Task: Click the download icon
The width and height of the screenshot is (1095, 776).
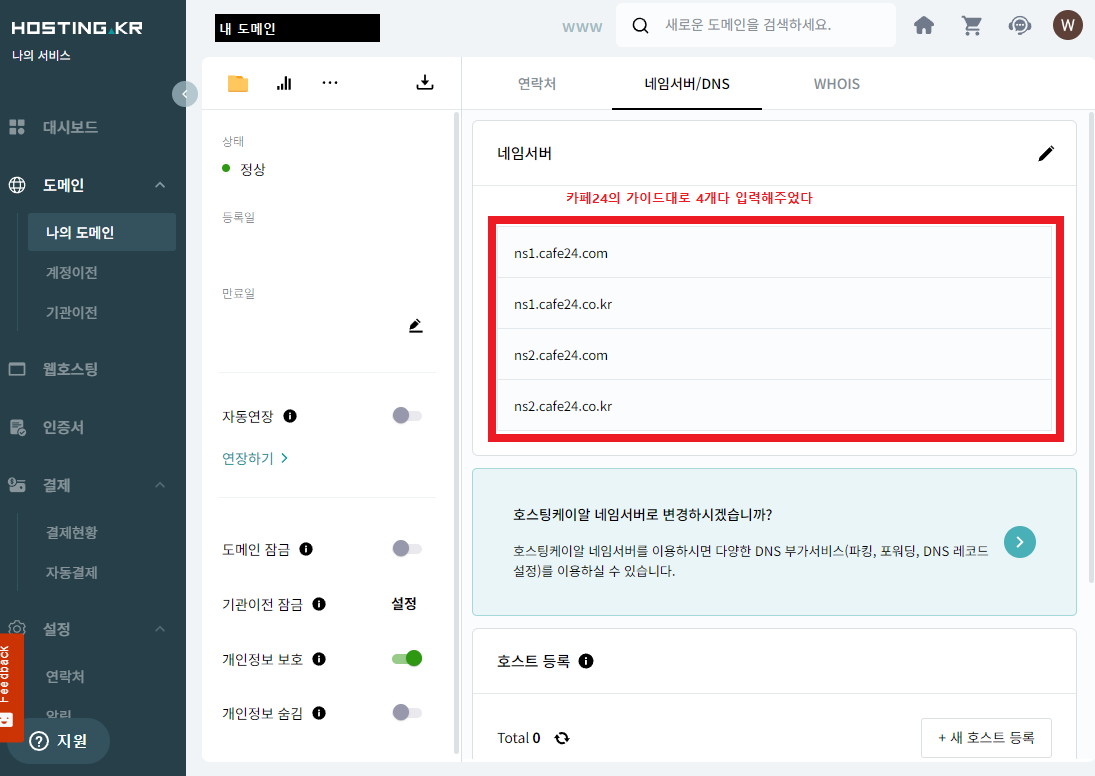Action: pyautogui.click(x=425, y=82)
